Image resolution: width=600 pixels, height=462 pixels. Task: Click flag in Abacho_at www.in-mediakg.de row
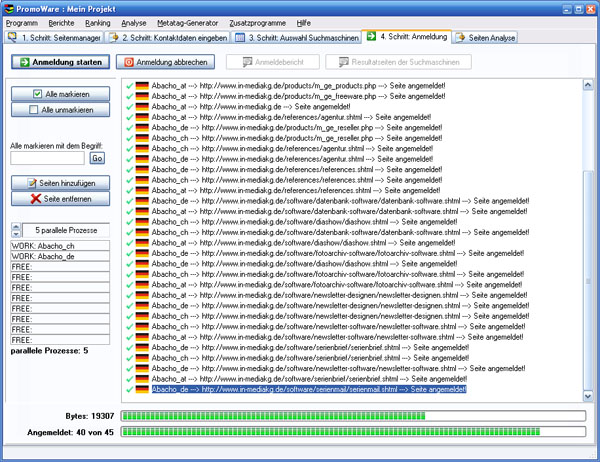click(x=142, y=107)
